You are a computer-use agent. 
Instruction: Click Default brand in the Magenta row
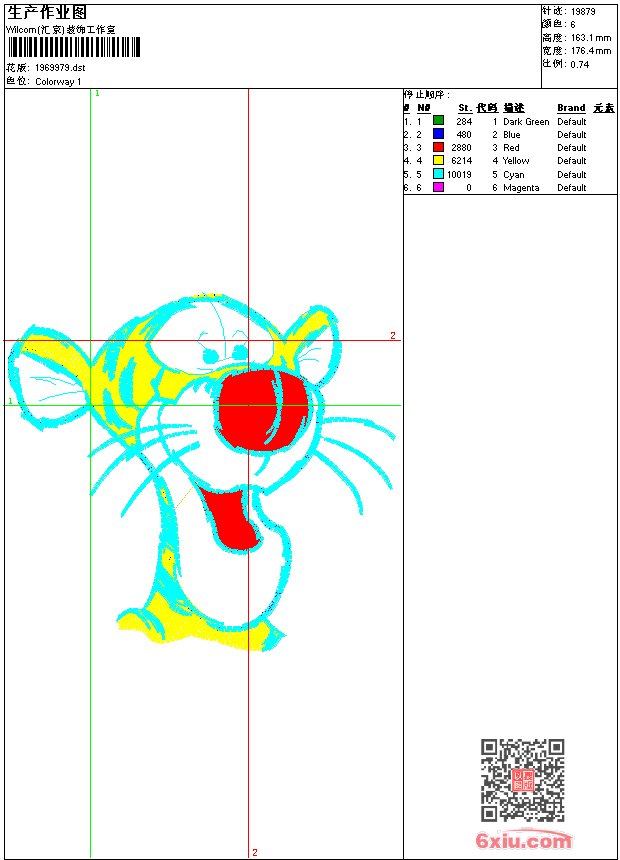pos(572,188)
